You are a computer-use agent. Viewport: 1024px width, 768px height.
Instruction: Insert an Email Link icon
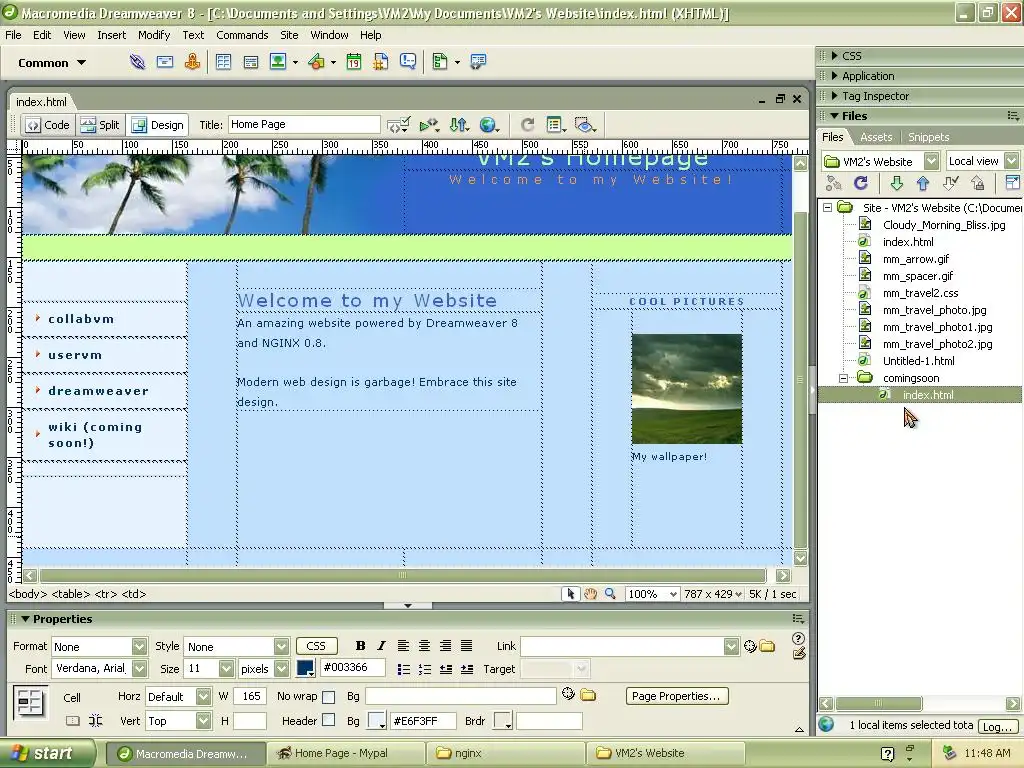[165, 62]
